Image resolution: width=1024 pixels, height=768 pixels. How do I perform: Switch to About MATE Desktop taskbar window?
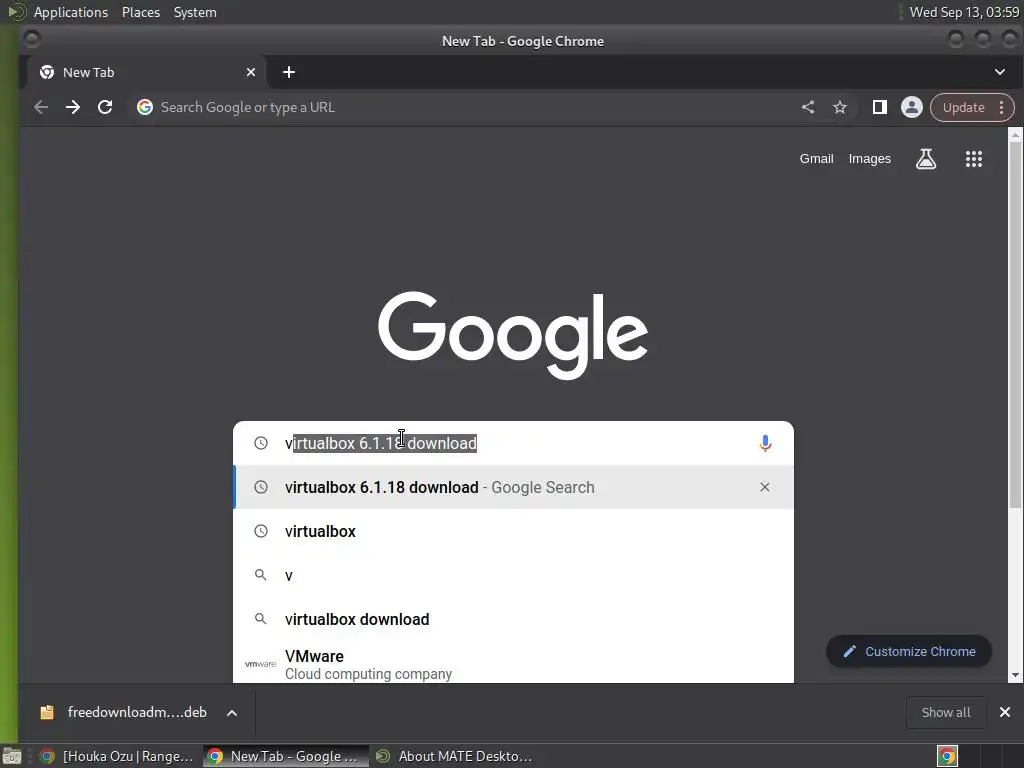pos(455,756)
